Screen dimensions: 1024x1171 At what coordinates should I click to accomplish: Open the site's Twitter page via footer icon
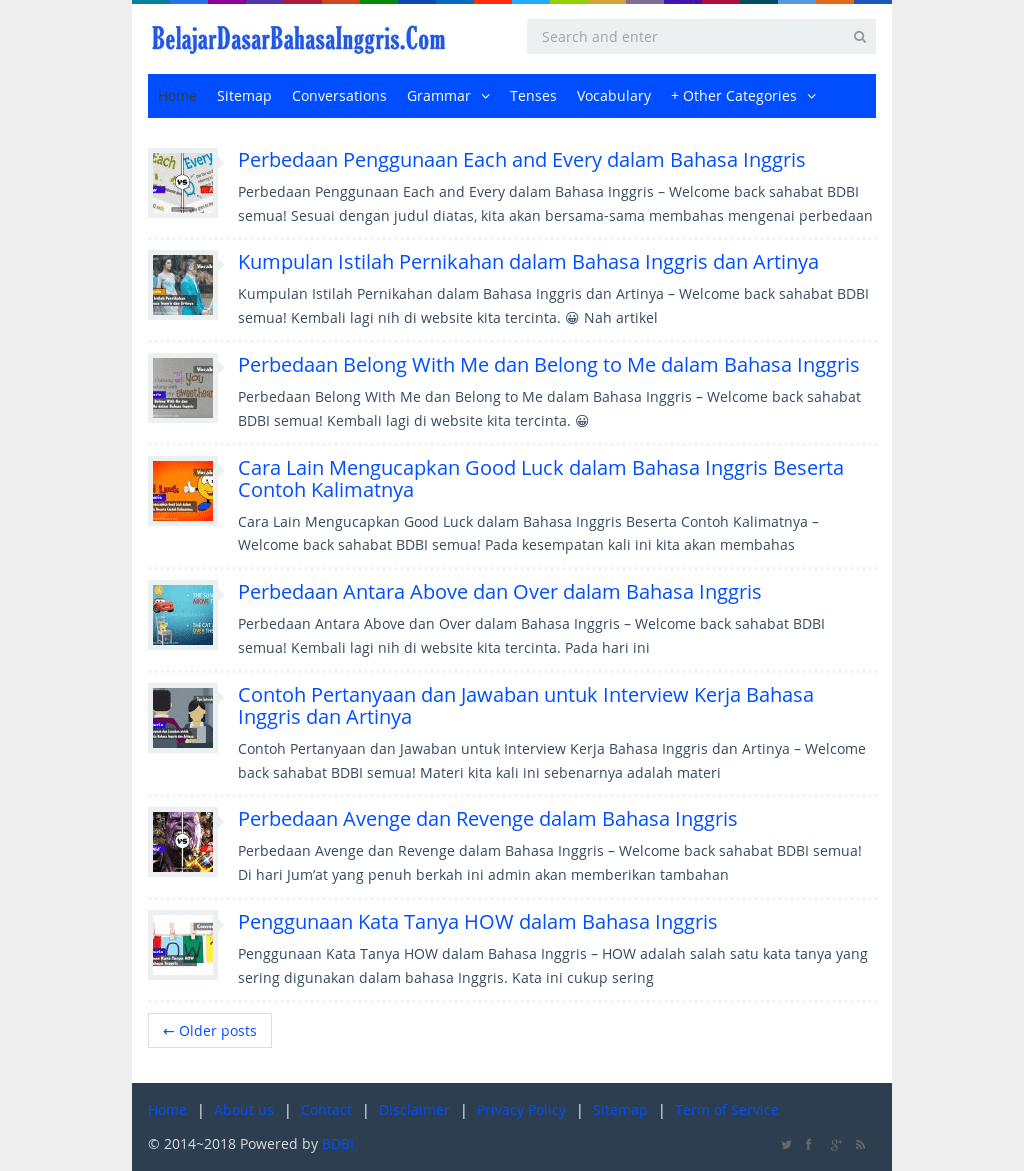(784, 1143)
